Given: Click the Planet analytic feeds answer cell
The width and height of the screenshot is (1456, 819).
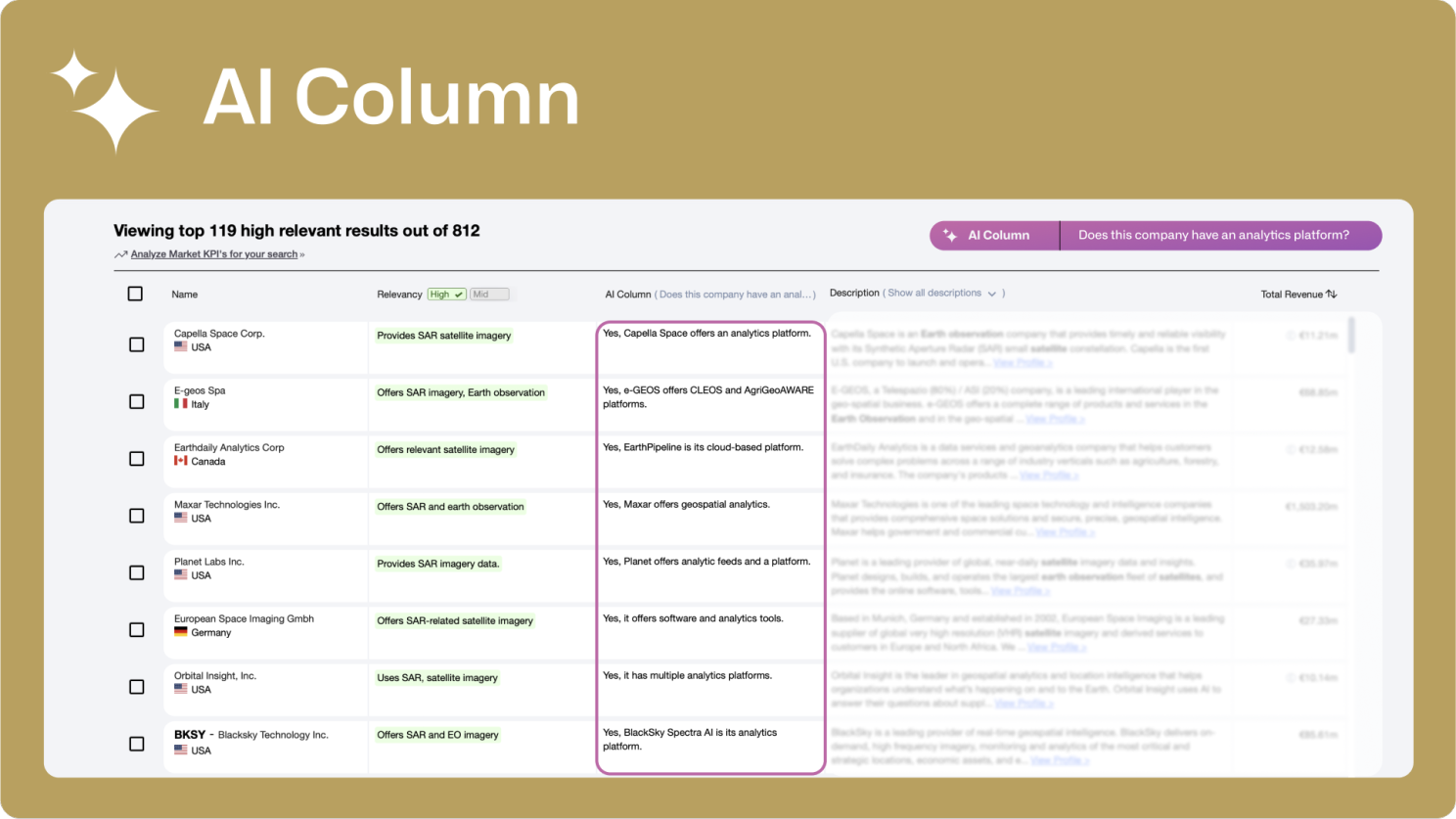Looking at the screenshot, I should pyautogui.click(x=706, y=562).
